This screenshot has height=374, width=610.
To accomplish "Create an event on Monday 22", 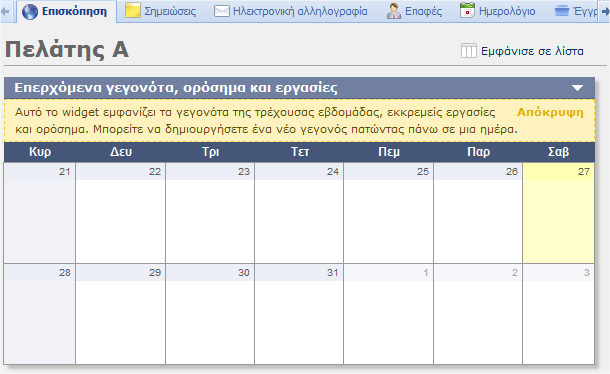I will tap(120, 213).
